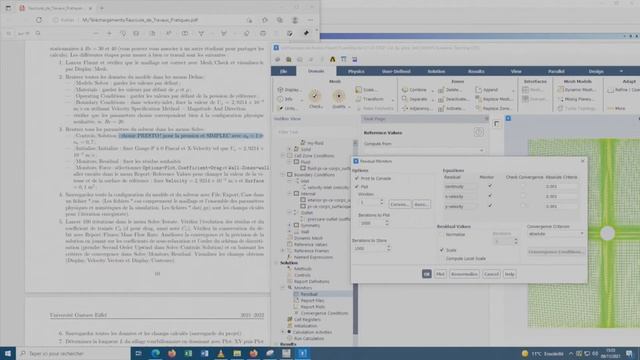Click the Plot button at dialog bottom
The width and height of the screenshot is (640, 360).
(x=440, y=274)
